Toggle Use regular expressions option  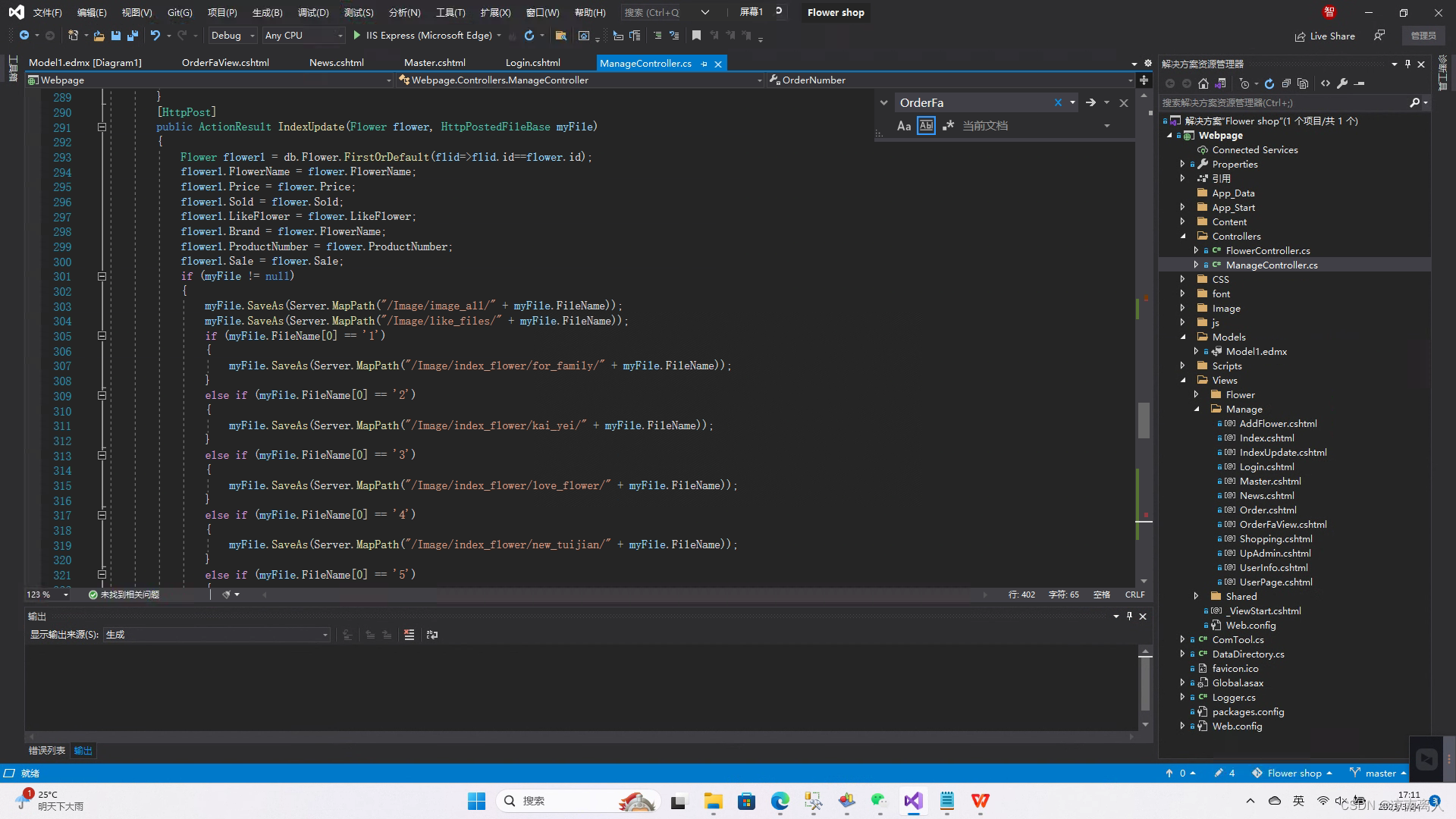tap(948, 126)
